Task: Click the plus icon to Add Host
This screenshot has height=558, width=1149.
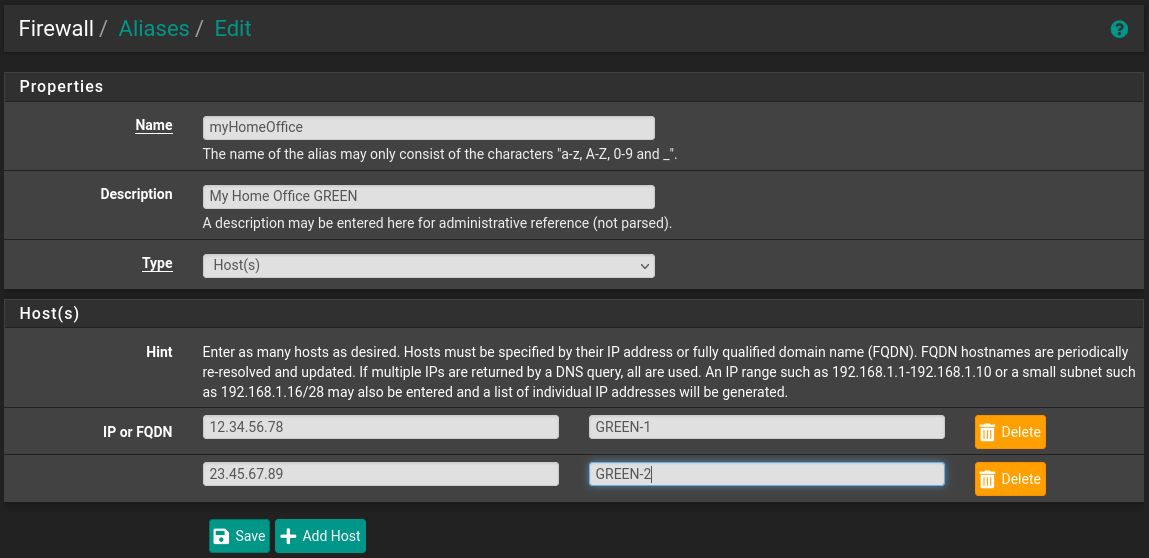Action: point(289,536)
